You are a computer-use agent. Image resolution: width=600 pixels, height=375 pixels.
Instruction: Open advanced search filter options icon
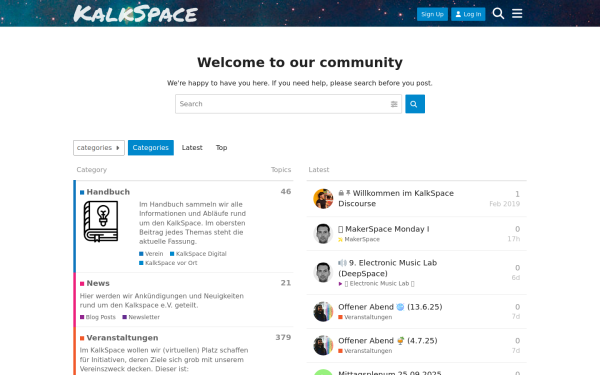click(x=394, y=104)
